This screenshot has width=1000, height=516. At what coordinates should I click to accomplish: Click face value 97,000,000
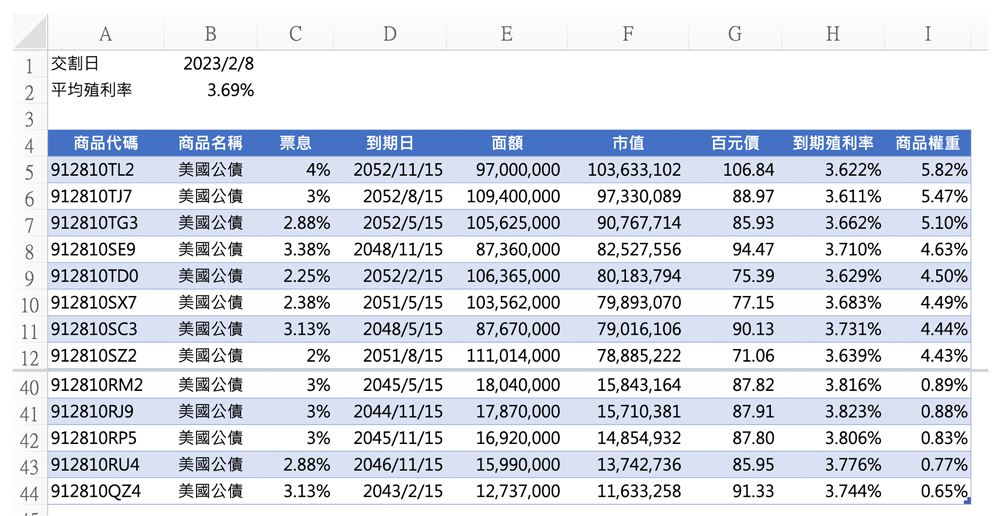506,170
